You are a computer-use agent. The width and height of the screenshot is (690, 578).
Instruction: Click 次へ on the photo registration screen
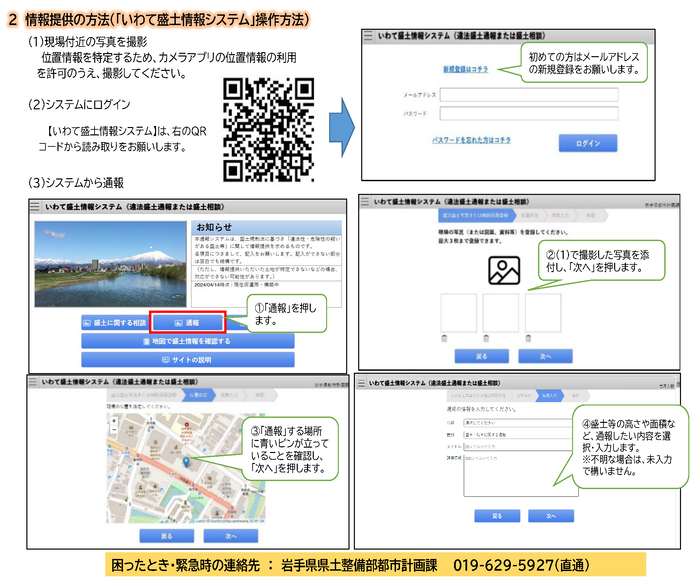click(545, 356)
